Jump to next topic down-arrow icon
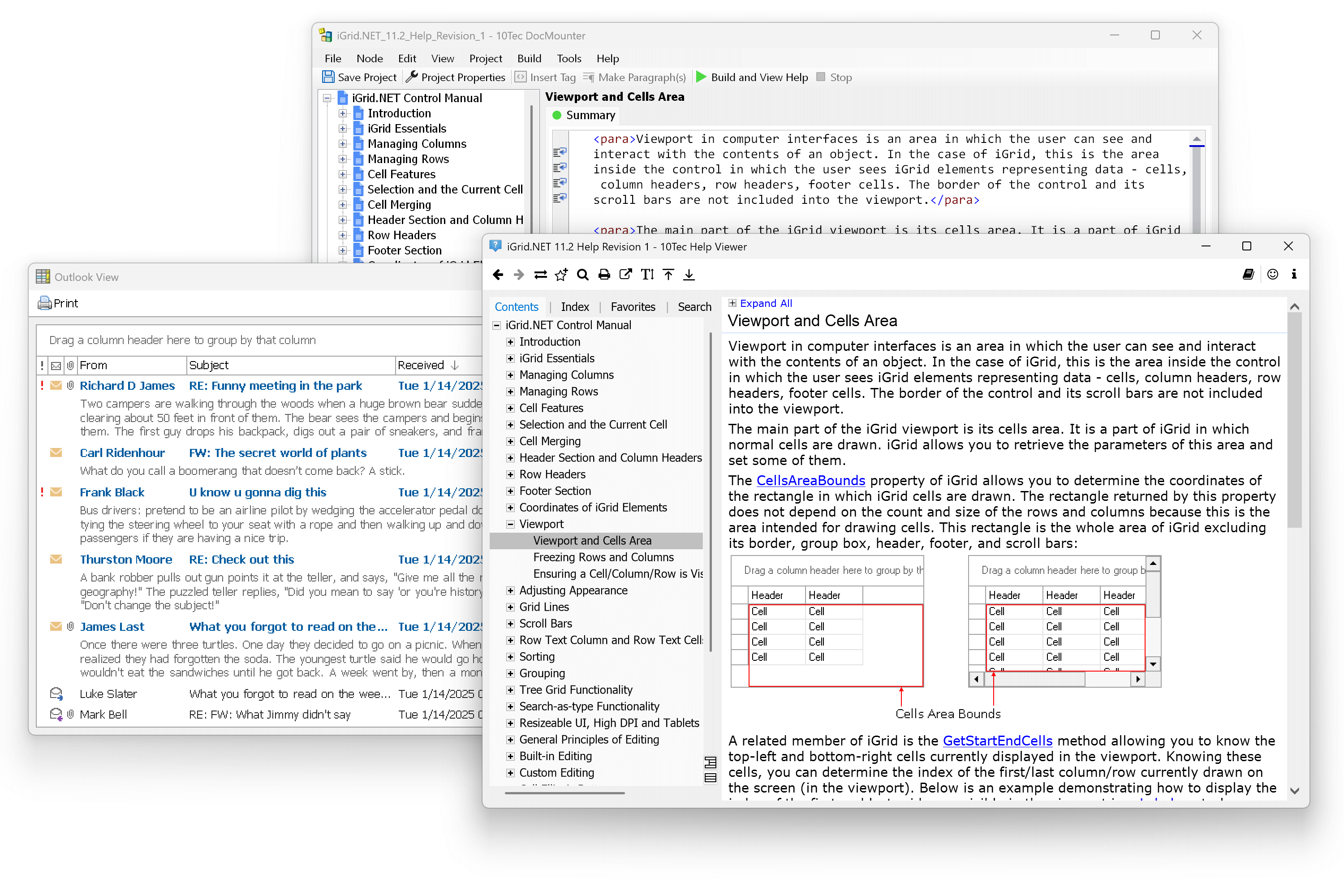1344x896 pixels. (x=689, y=275)
